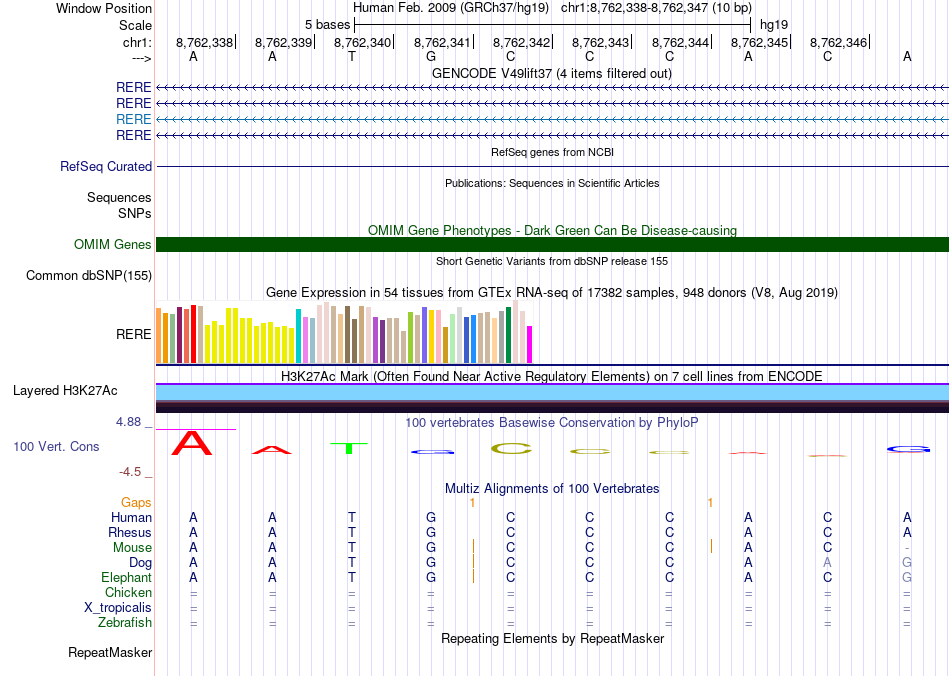The width and height of the screenshot is (950, 676).
Task: Select the SNPs track label
Action: [135, 213]
